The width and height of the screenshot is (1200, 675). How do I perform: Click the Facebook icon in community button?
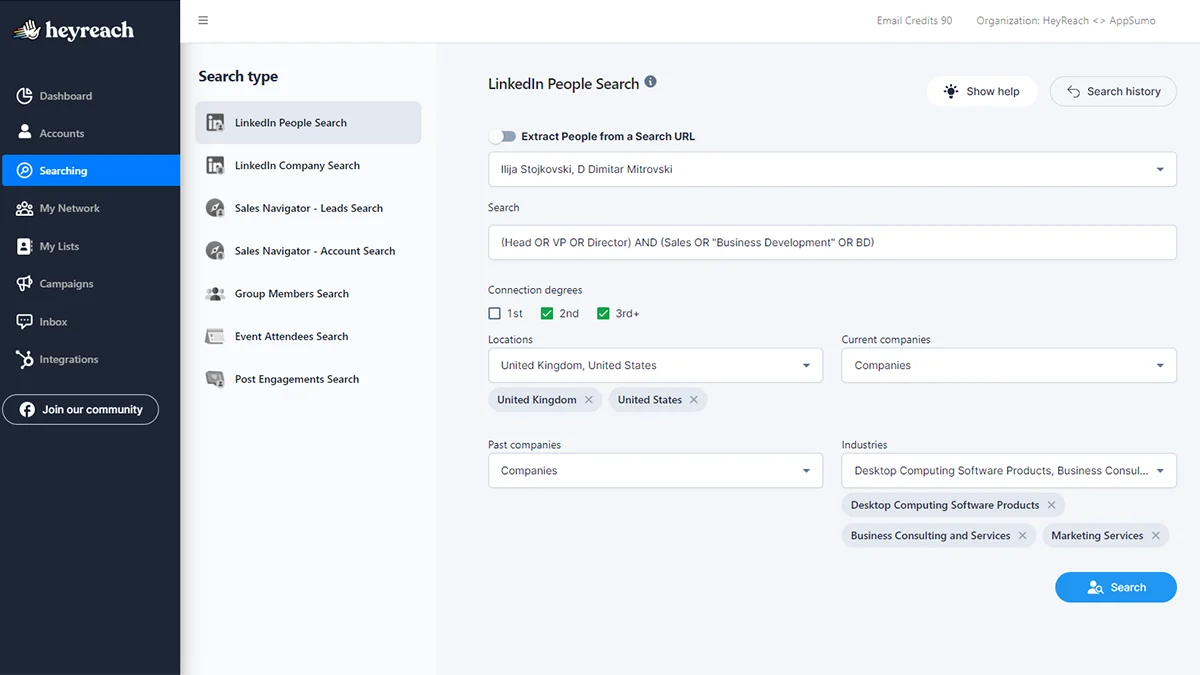coord(26,409)
